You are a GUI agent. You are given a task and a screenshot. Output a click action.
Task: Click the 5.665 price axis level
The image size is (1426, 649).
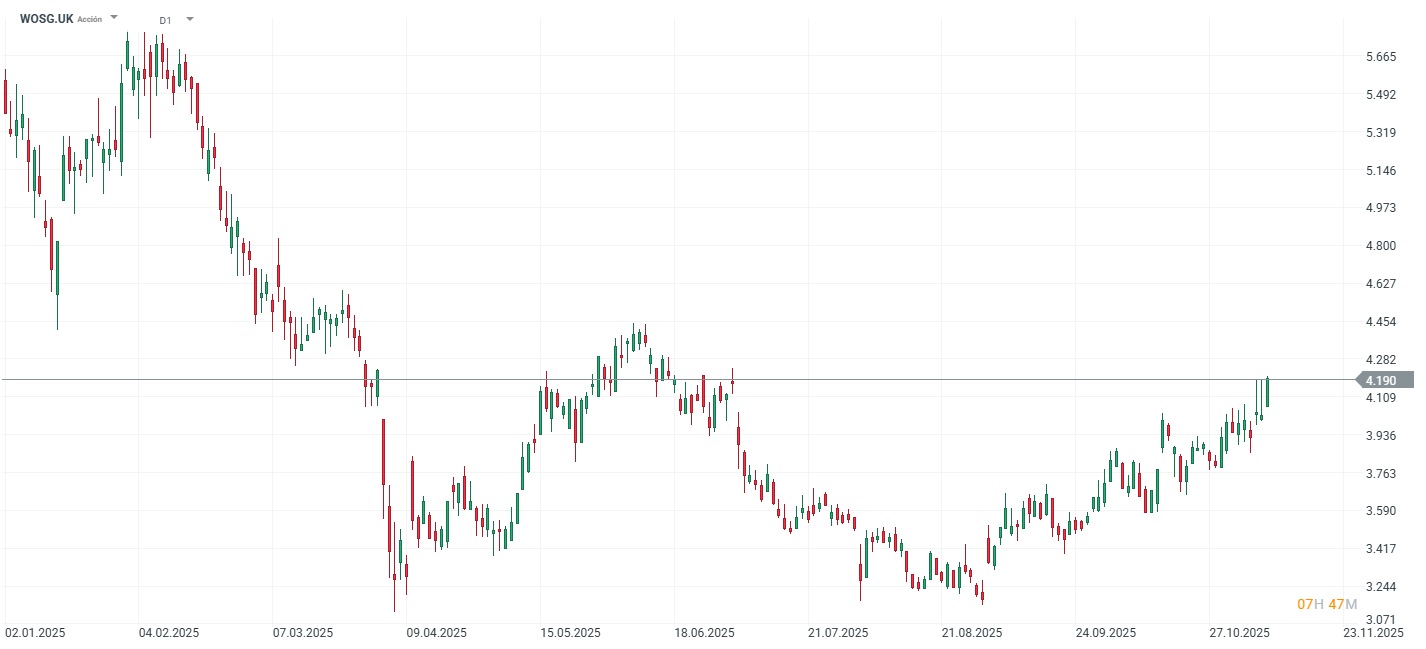tap(1380, 57)
